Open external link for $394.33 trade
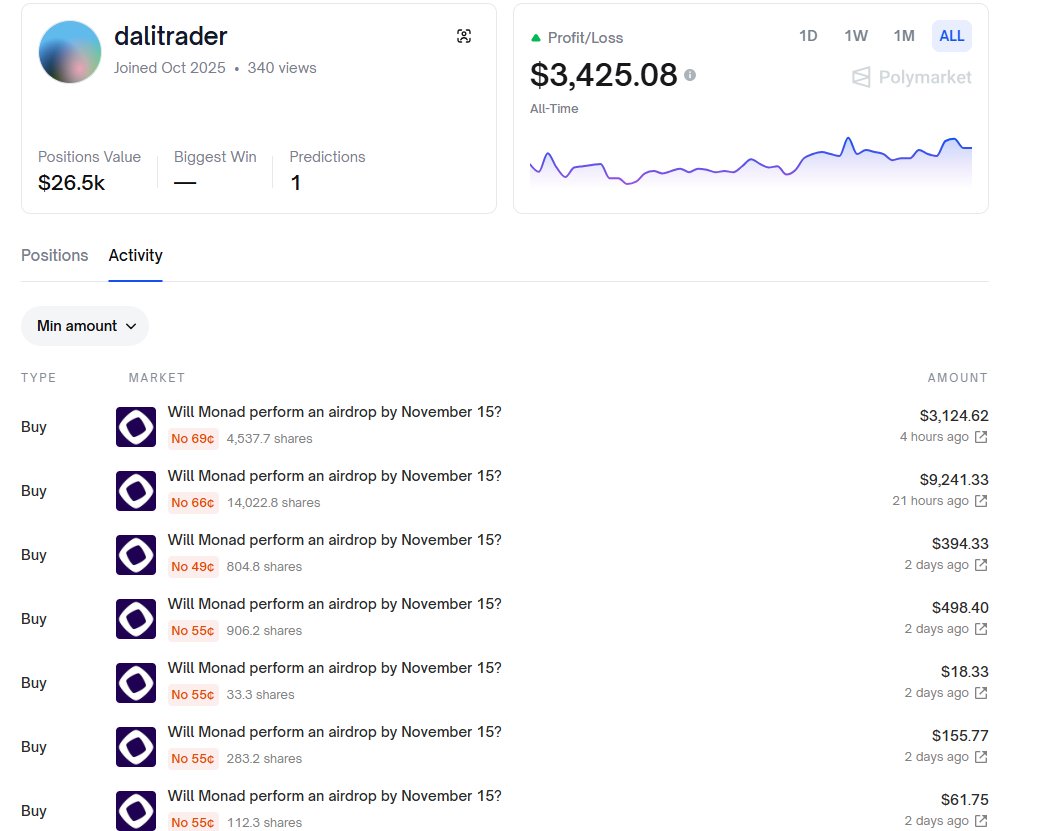This screenshot has width=1056, height=831. coord(981,565)
